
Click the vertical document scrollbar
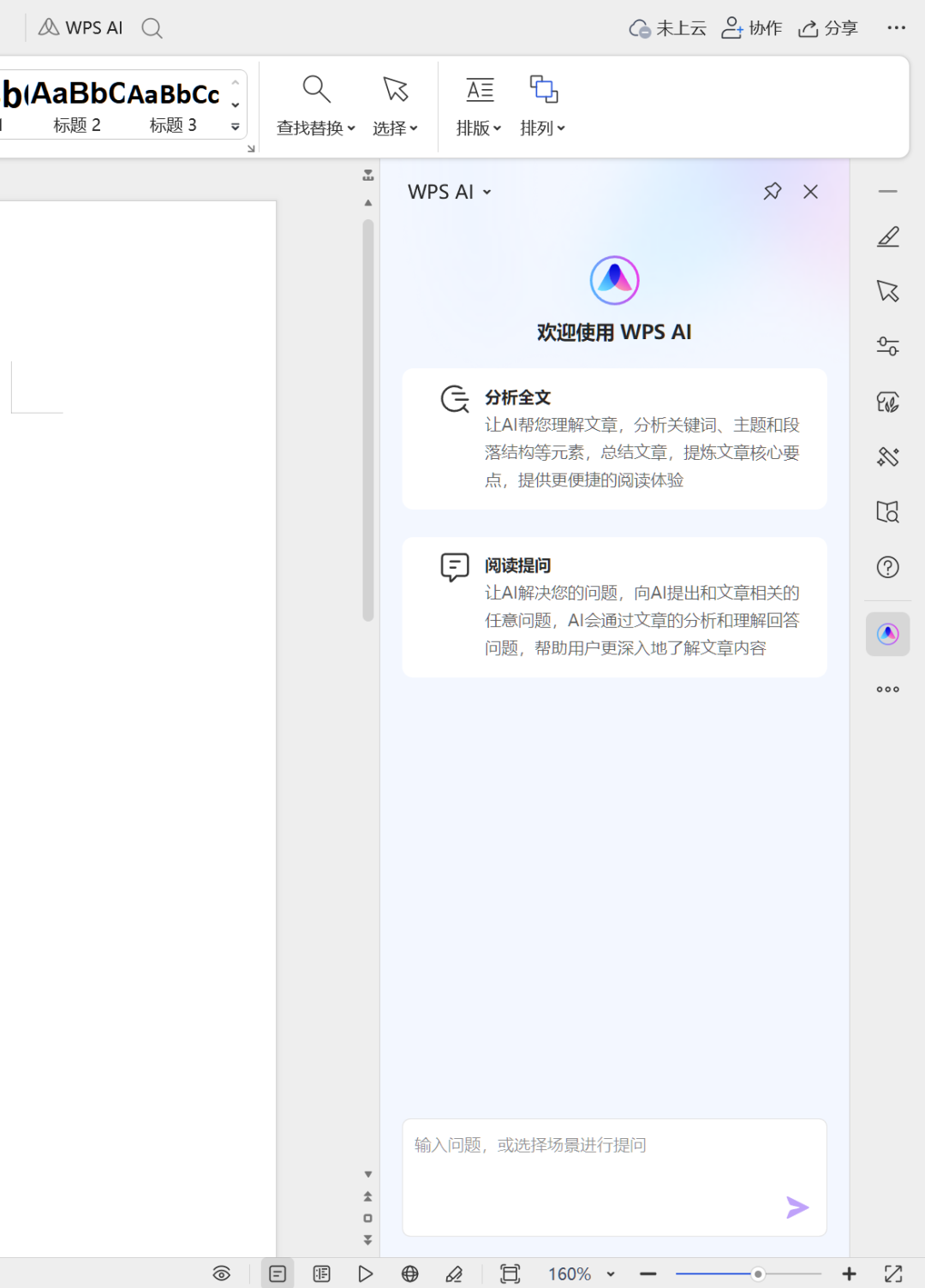coord(368,420)
